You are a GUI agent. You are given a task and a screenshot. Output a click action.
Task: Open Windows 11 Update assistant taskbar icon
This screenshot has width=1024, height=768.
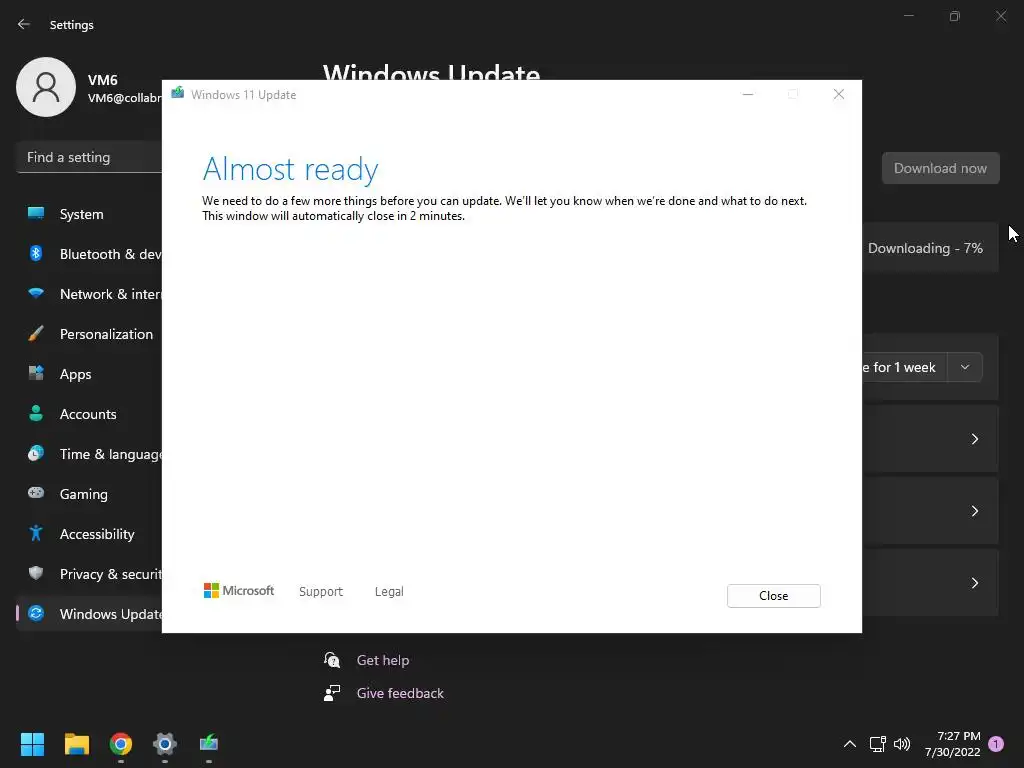[209, 743]
